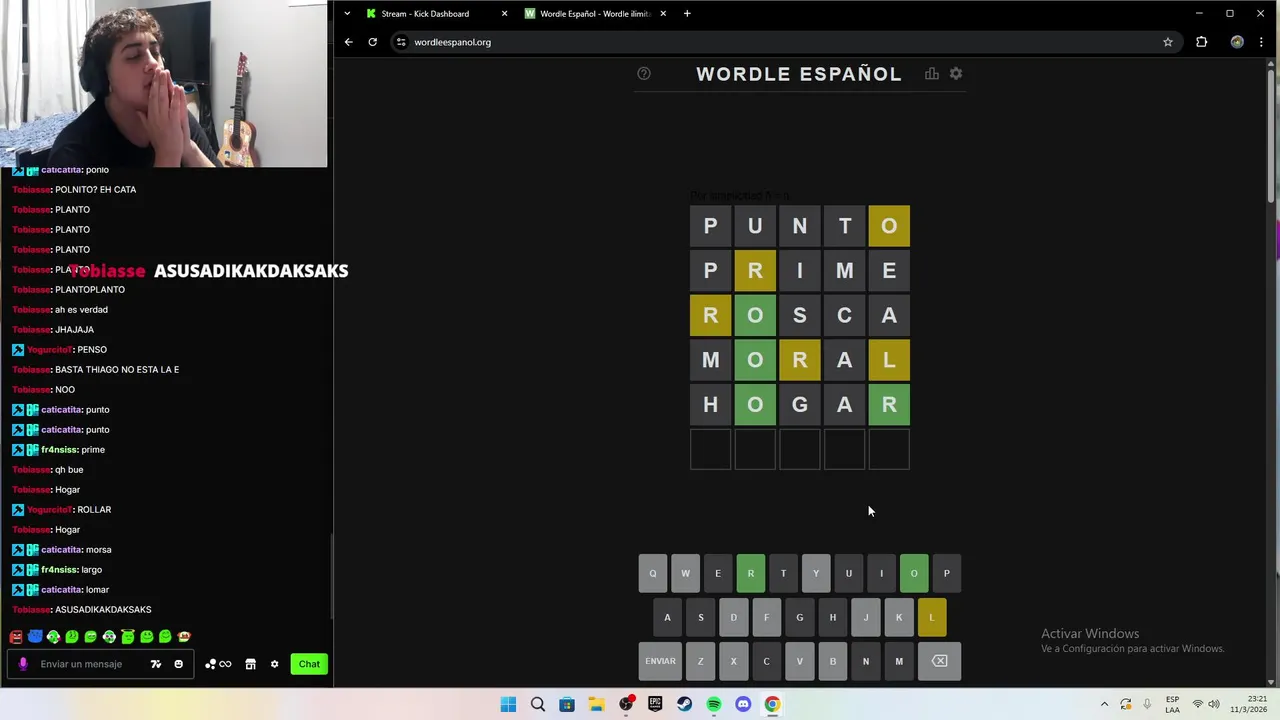Open the Wordle help question-mark icon
This screenshot has width=1280, height=720.
click(644, 74)
